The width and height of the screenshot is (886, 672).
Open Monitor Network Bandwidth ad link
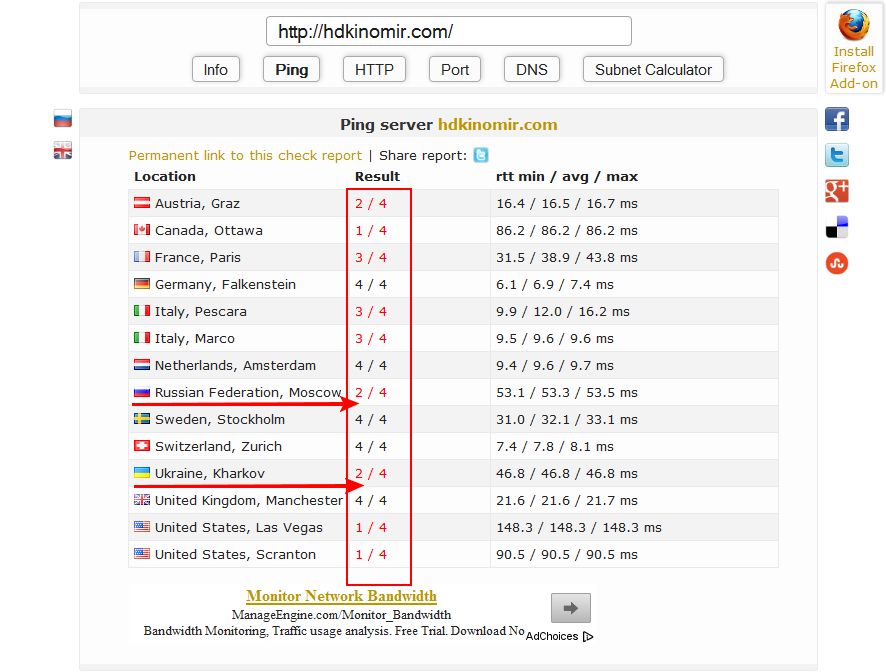pyautogui.click(x=341, y=596)
